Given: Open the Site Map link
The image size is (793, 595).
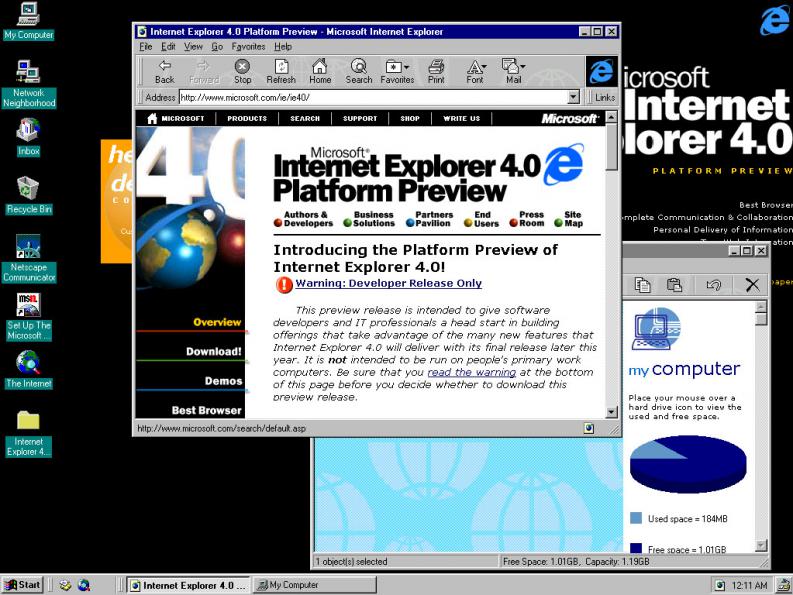Looking at the screenshot, I should click(568, 219).
